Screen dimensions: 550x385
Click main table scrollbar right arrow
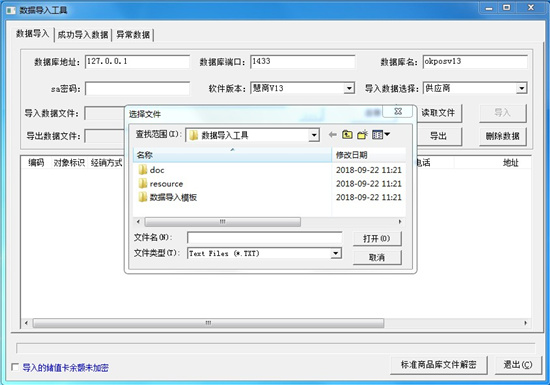pos(525,323)
